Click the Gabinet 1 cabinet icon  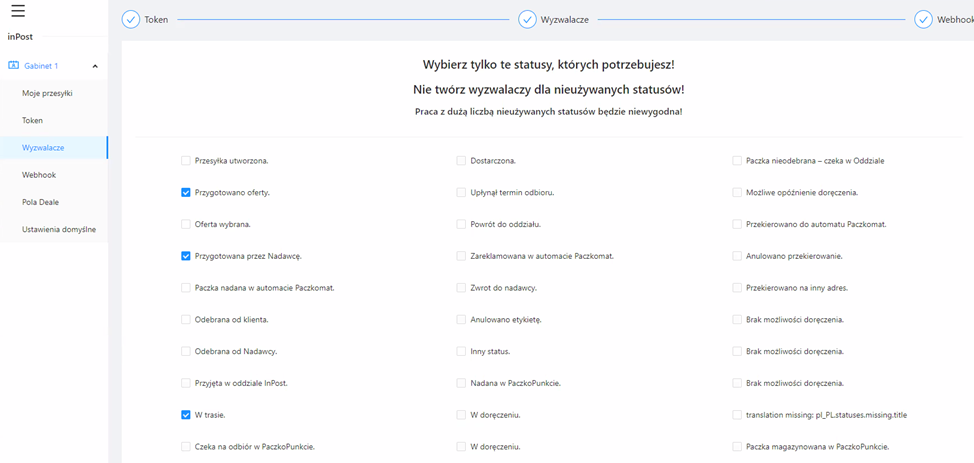(x=13, y=65)
